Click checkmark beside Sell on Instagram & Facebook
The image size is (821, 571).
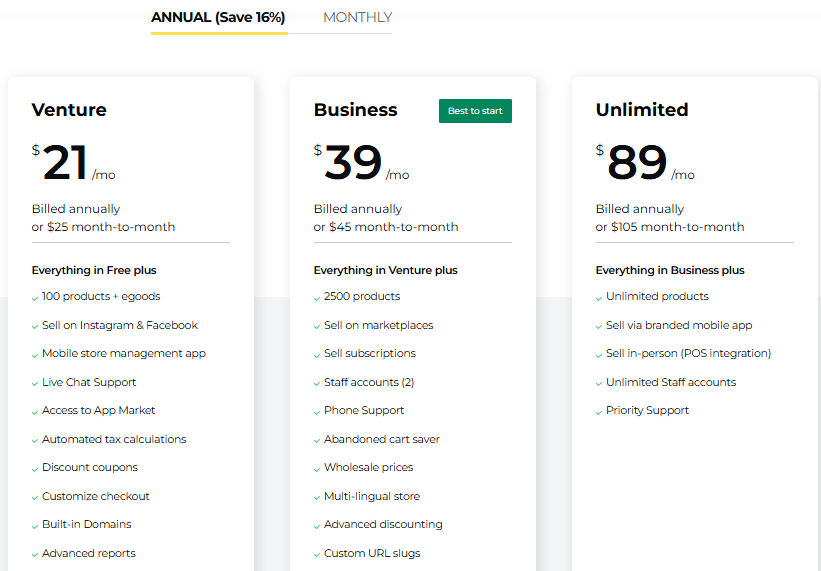[35, 327]
